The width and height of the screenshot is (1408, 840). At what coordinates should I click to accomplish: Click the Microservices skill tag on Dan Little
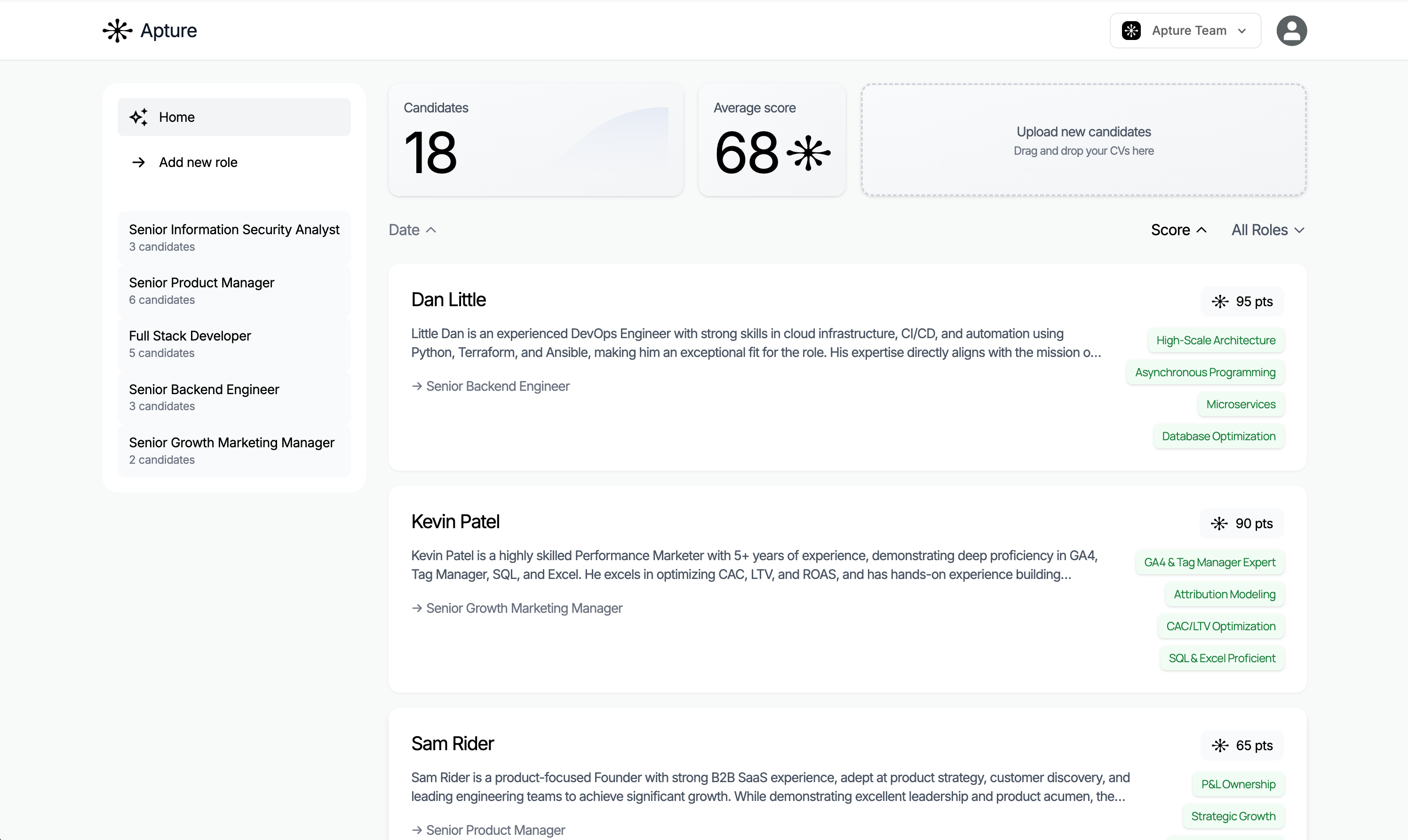1241,404
